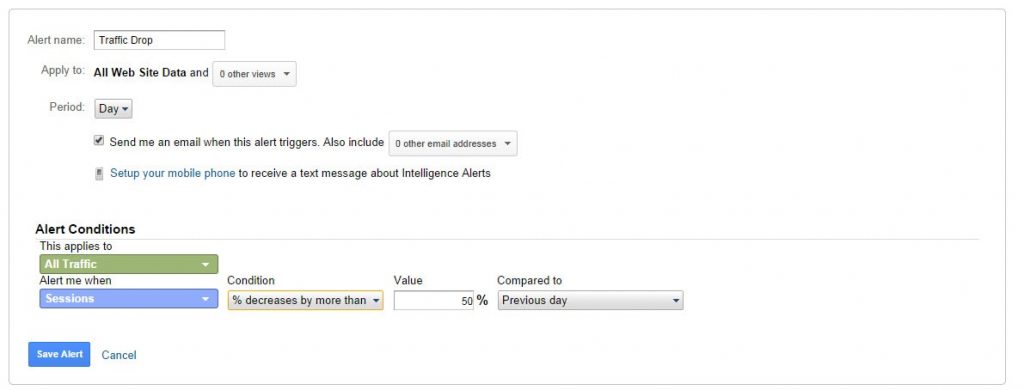The width and height of the screenshot is (1024, 390).
Task: Toggle the send me an email checkbox
Action: 99,140
